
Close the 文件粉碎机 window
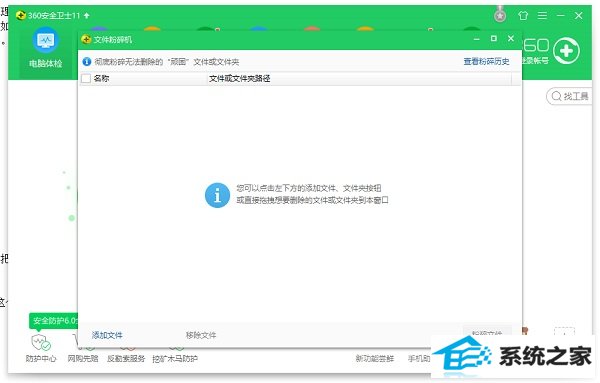511,38
